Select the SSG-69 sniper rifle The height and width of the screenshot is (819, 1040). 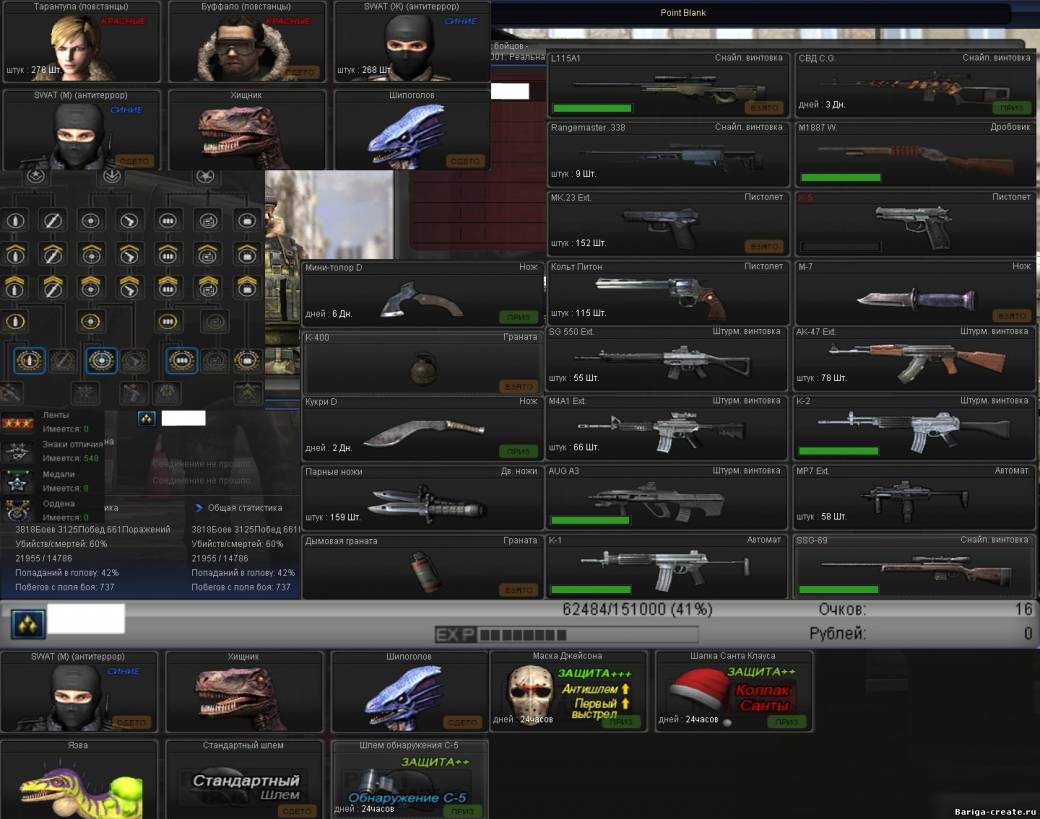(x=913, y=566)
